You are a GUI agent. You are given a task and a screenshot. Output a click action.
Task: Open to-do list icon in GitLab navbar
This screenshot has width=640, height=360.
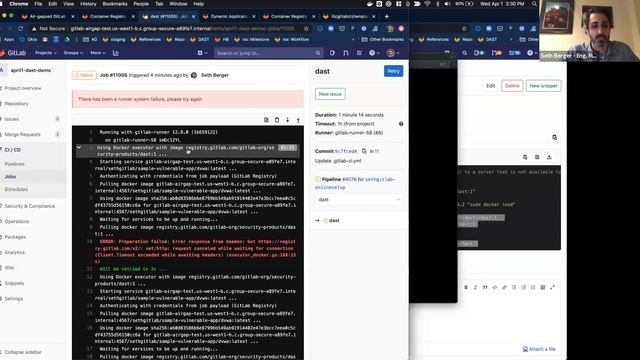coord(359,53)
